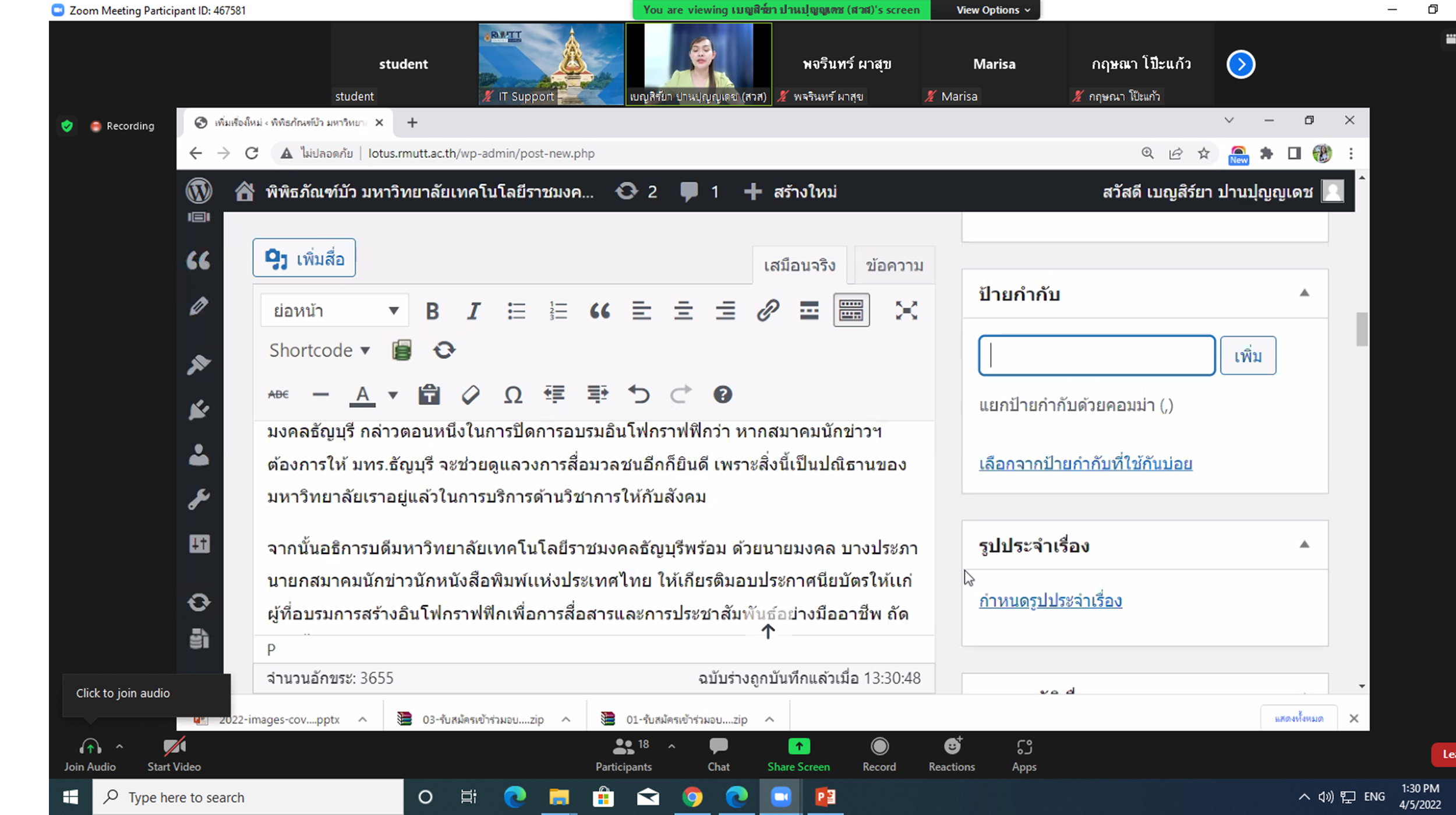The width and height of the screenshot is (1456, 815).
Task: Start video in Zoom toolbar
Action: click(x=174, y=755)
